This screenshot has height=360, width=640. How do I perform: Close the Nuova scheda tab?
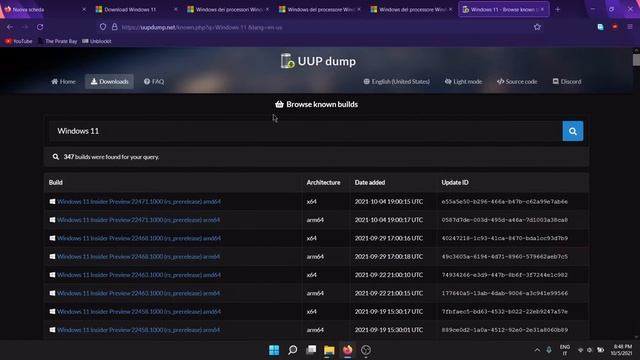pos(84,9)
